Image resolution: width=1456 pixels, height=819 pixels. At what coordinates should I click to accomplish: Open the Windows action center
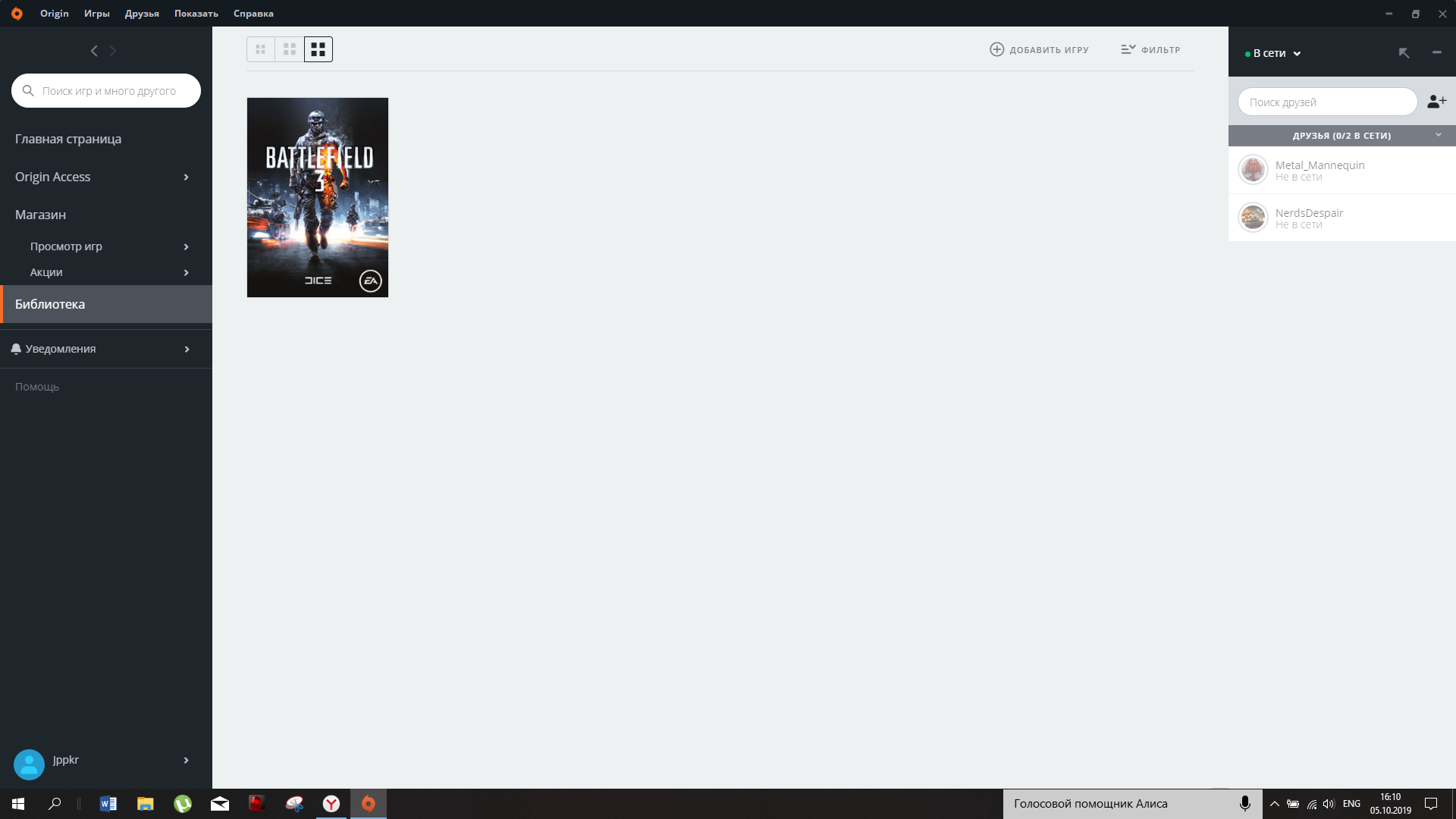coord(1431,804)
